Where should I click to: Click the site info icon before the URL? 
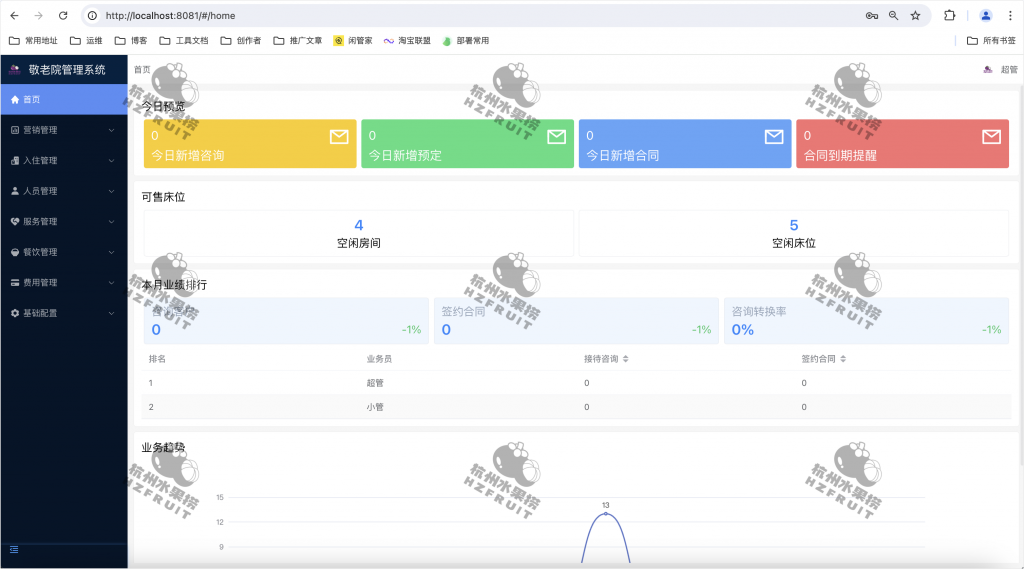pos(93,16)
